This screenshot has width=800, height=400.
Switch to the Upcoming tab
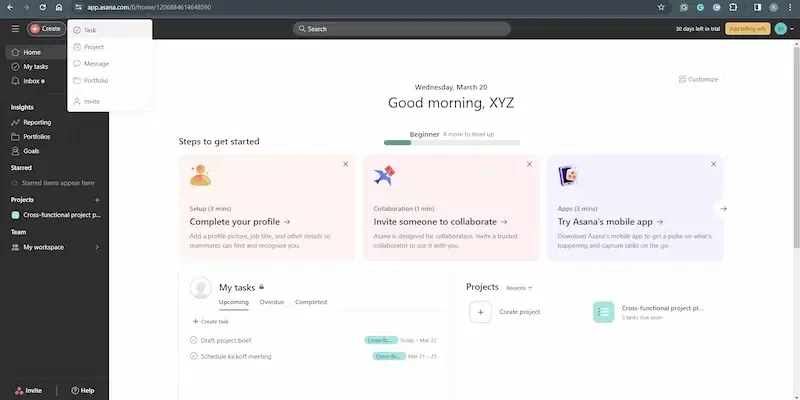234,302
